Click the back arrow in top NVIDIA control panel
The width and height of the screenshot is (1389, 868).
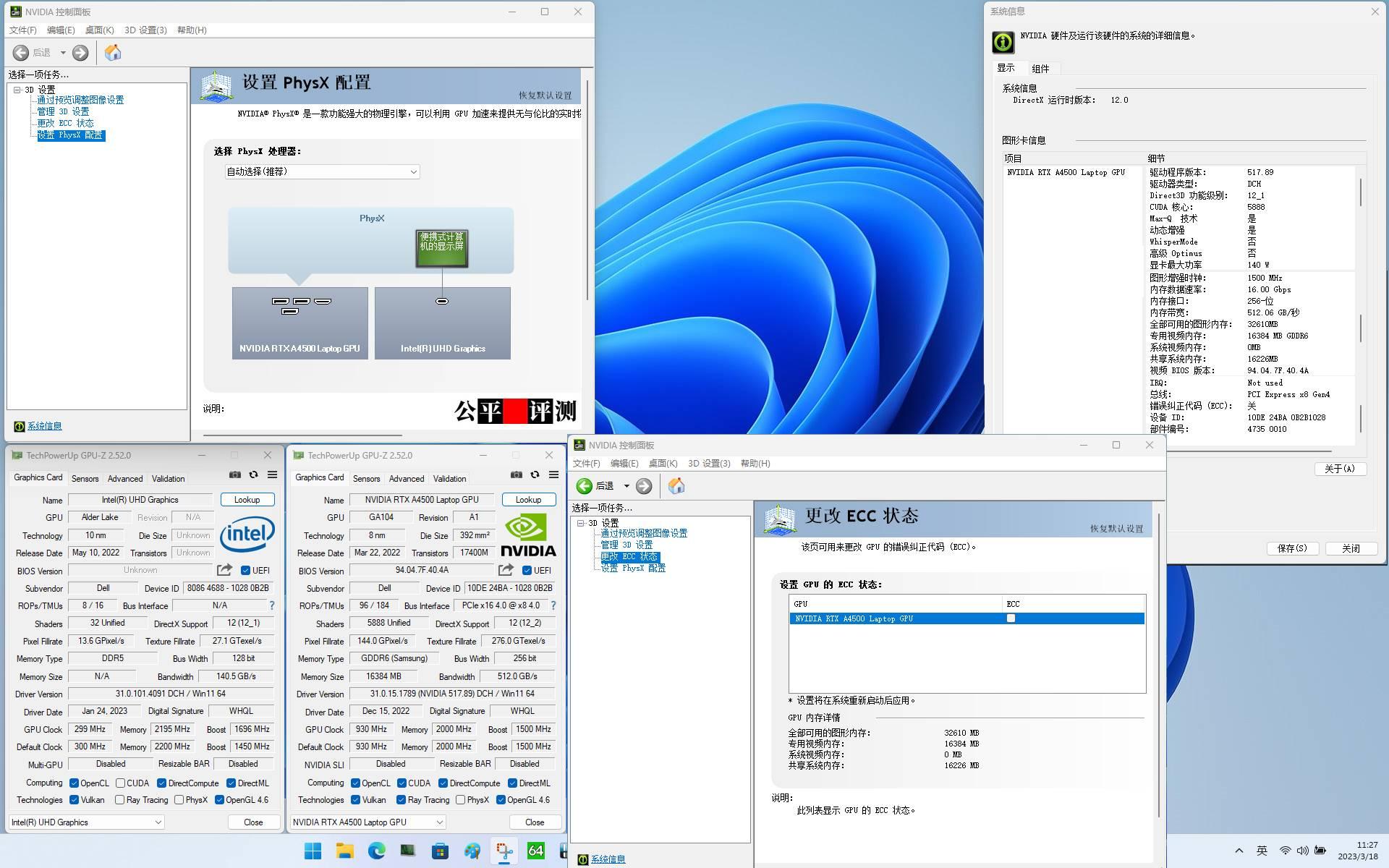21,53
